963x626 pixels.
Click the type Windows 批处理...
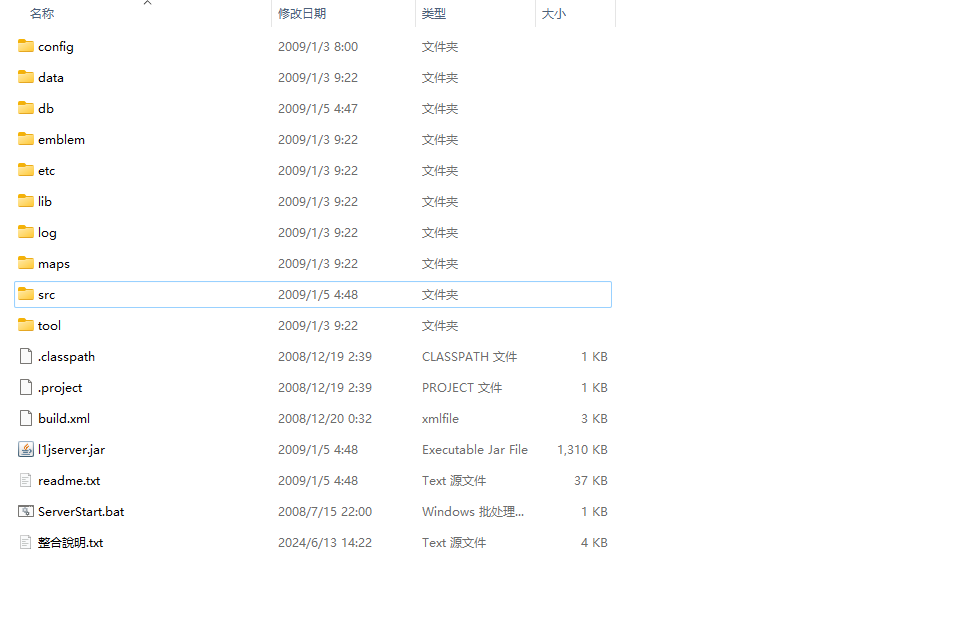pos(473,512)
